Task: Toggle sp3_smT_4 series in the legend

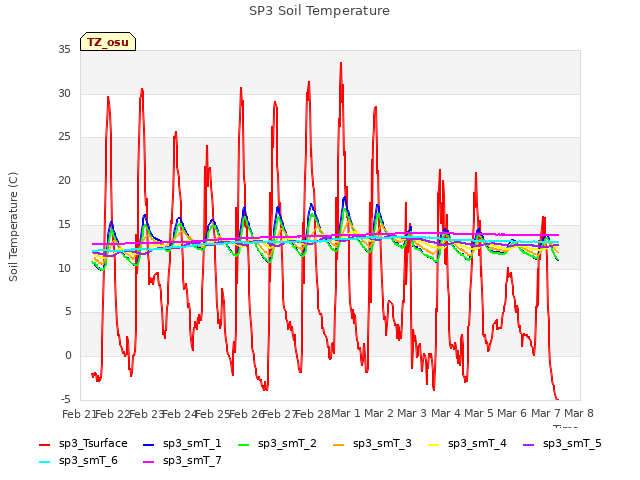Action: (467, 444)
